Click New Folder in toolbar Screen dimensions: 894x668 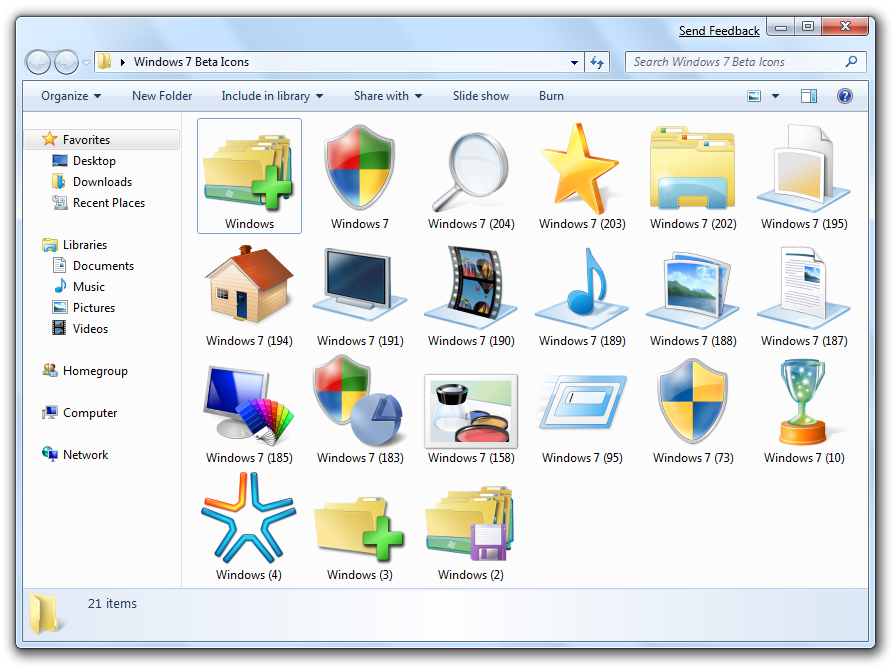(x=162, y=96)
